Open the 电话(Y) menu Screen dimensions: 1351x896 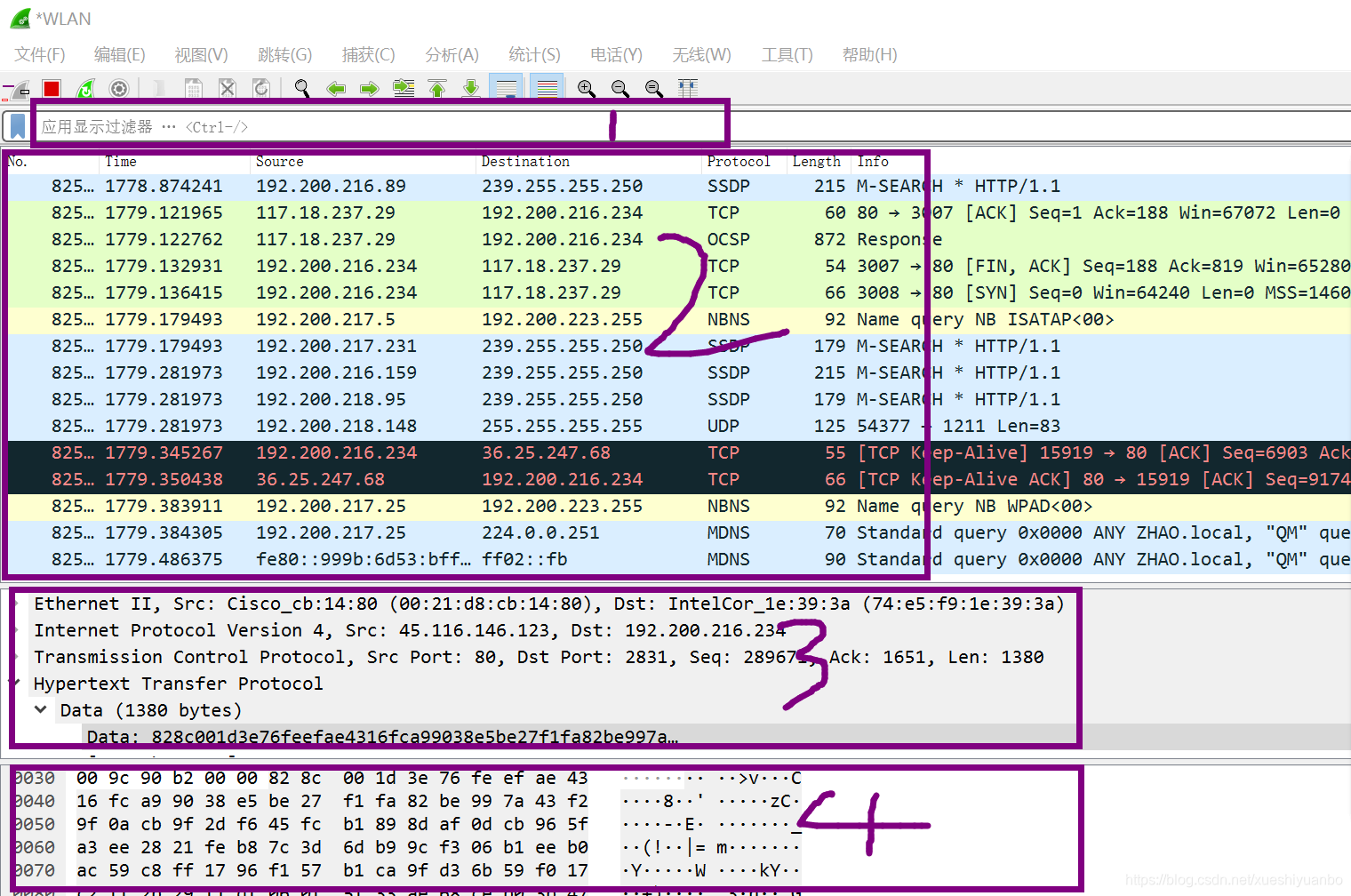click(617, 55)
